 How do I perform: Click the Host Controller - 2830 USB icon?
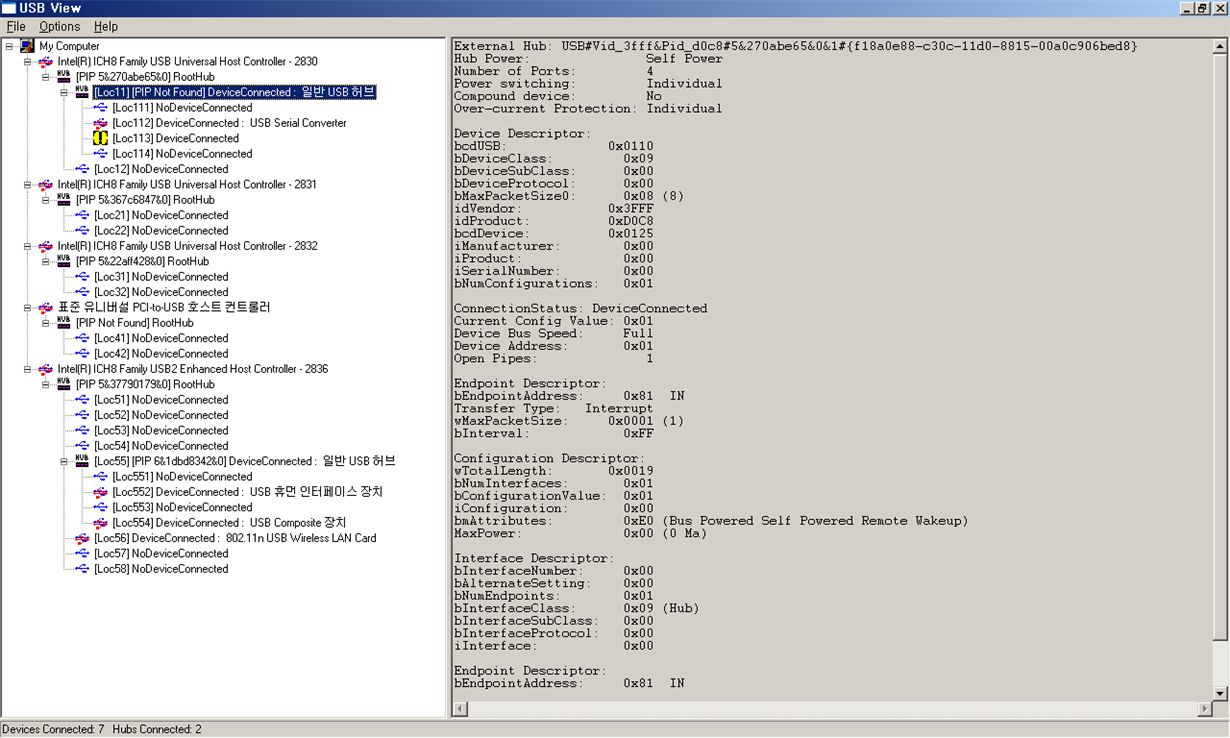pyautogui.click(x=45, y=62)
